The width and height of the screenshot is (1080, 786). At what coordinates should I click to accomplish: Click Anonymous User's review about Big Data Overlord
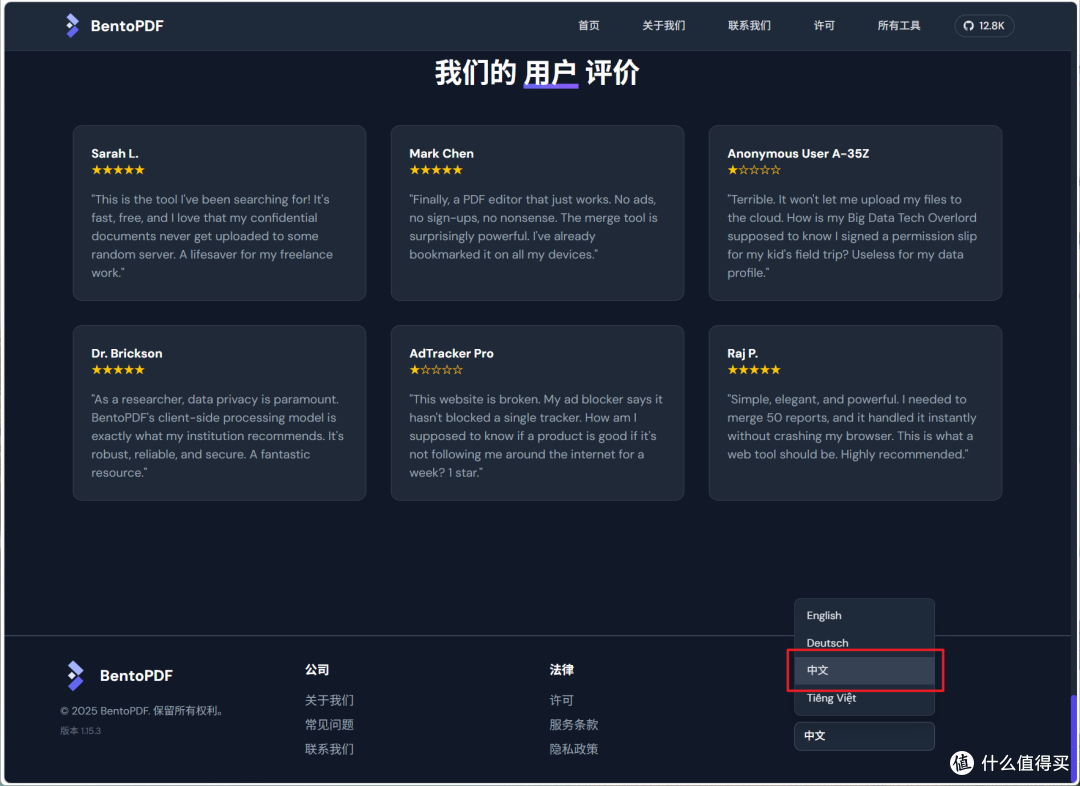pyautogui.click(x=852, y=236)
